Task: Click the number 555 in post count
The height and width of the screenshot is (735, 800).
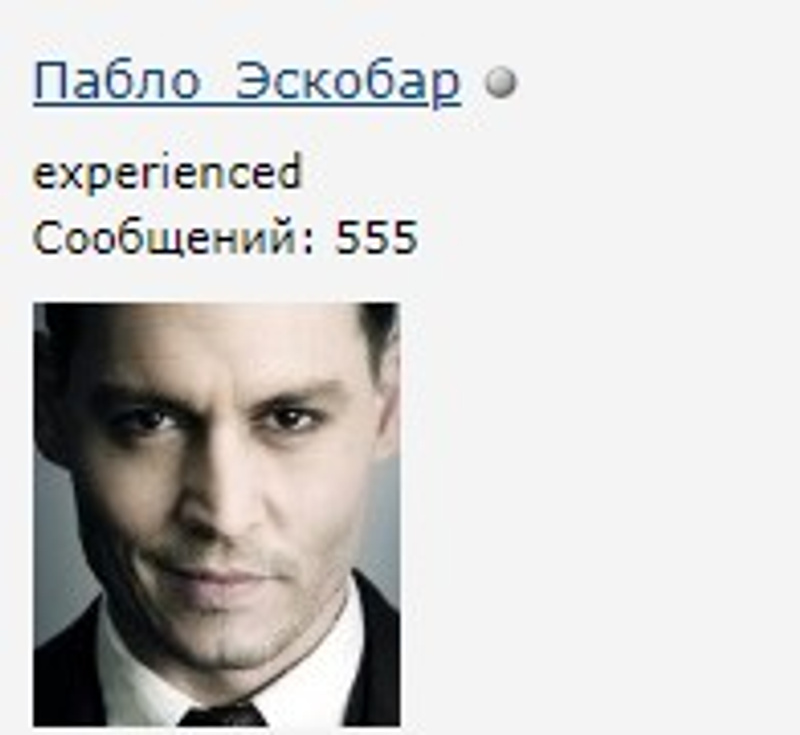Action: coord(377,237)
